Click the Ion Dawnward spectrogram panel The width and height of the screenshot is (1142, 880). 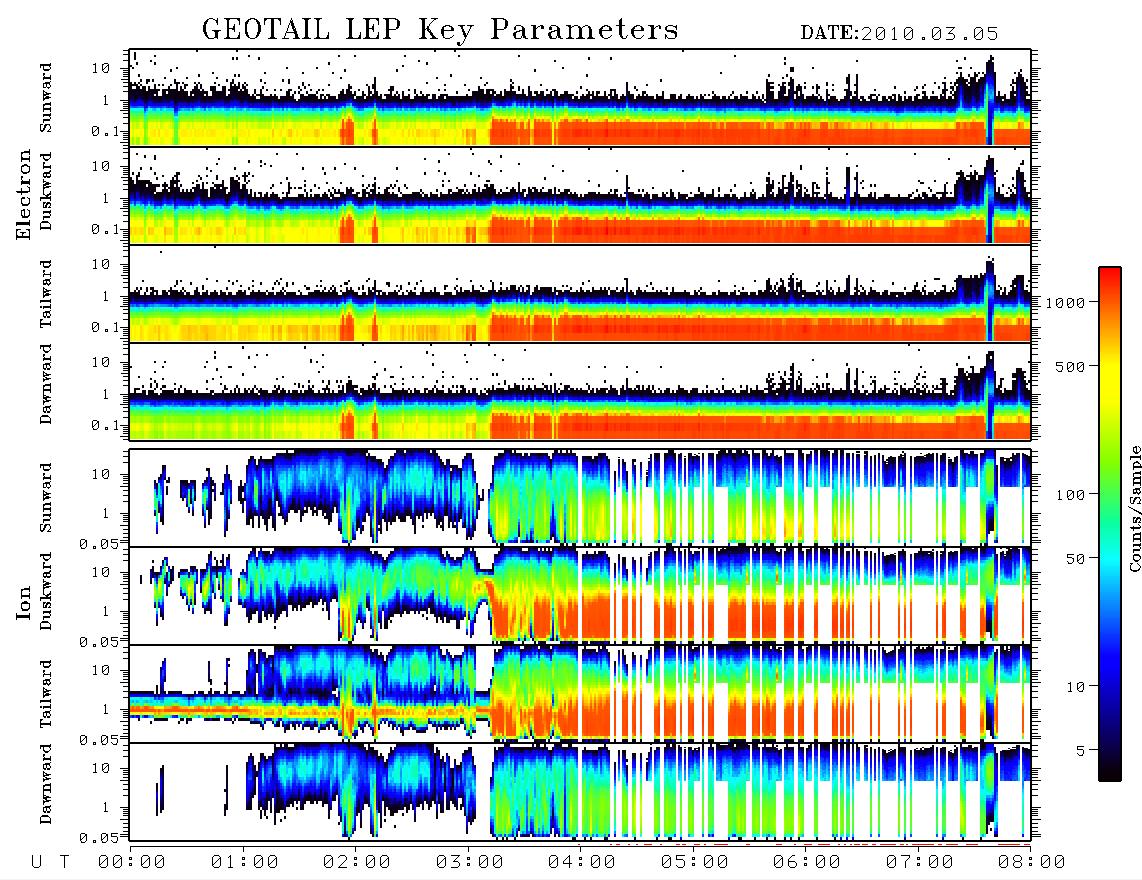tap(580, 791)
